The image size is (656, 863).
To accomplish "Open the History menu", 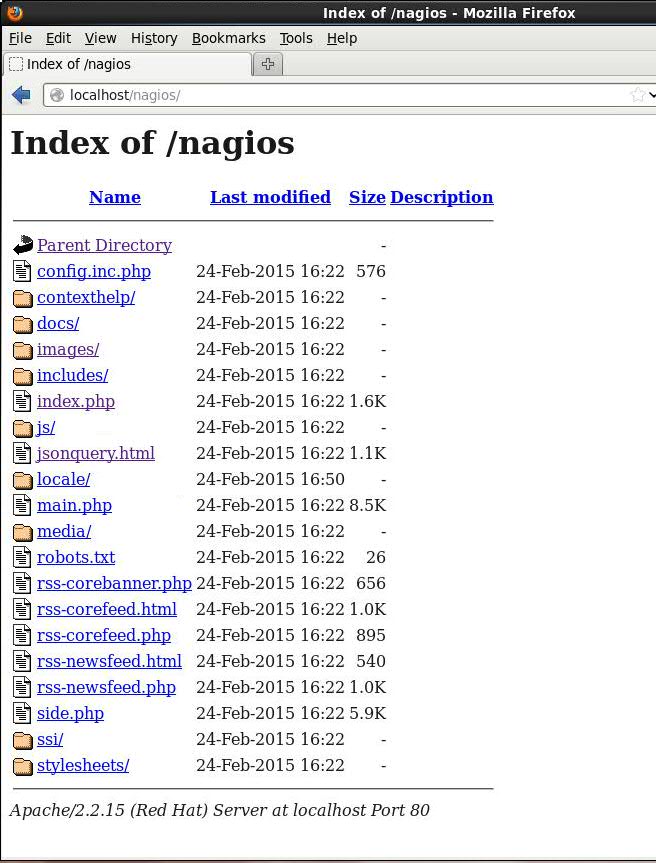I will 154,38.
